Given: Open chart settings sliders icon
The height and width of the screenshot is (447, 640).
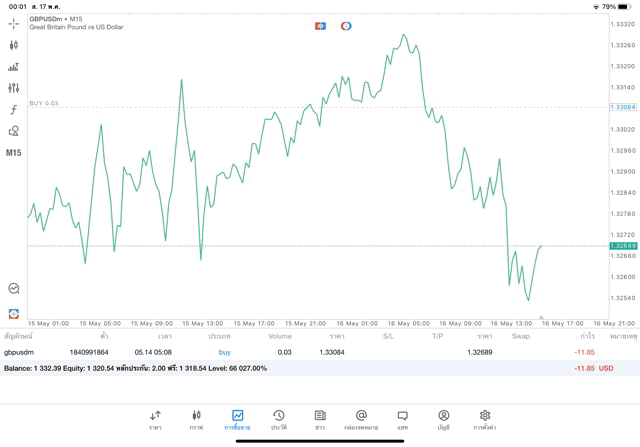Looking at the screenshot, I should 14,88.
